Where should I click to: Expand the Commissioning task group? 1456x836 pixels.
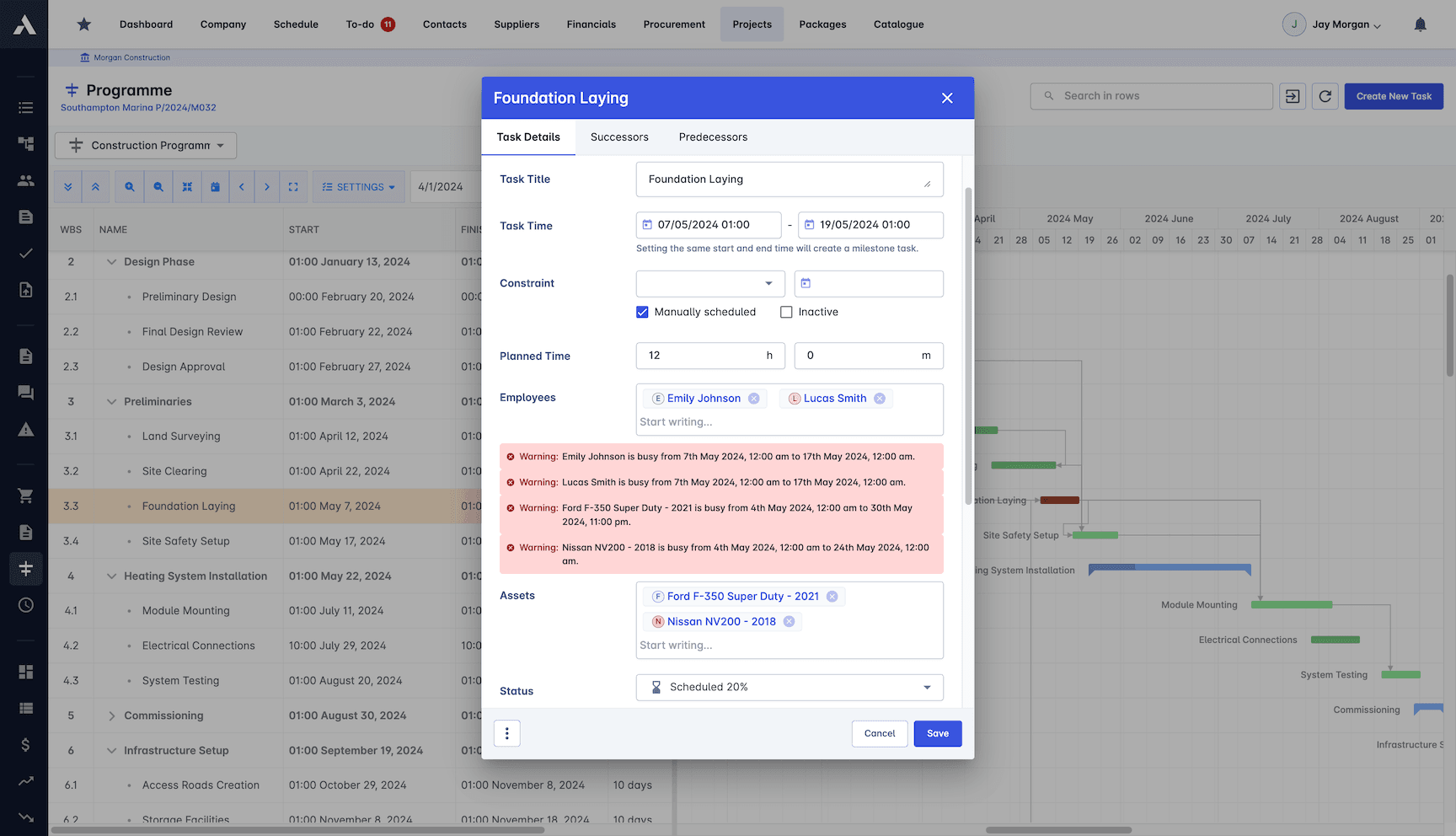coord(111,715)
